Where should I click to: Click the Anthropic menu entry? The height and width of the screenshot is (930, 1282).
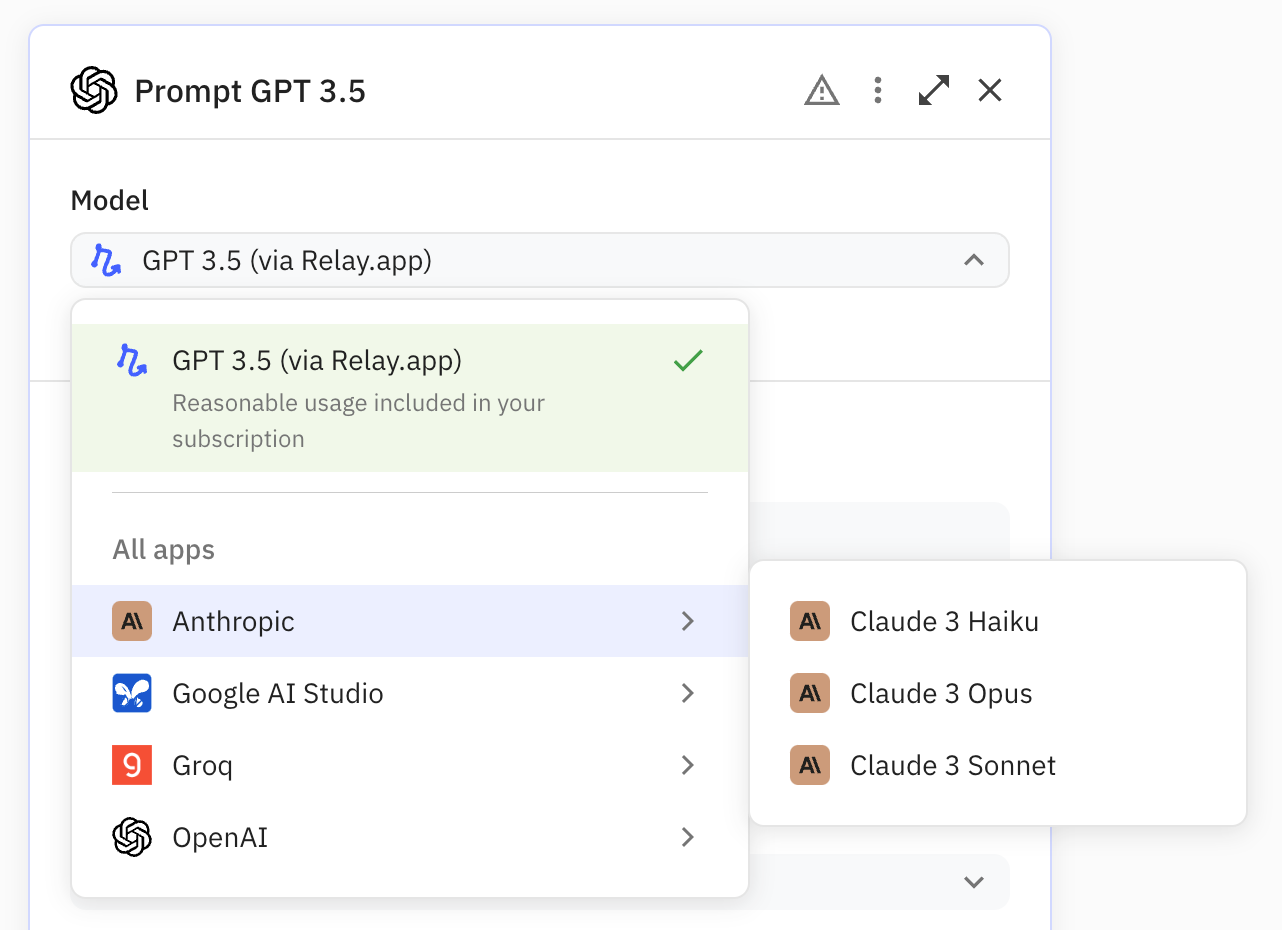tap(234, 621)
